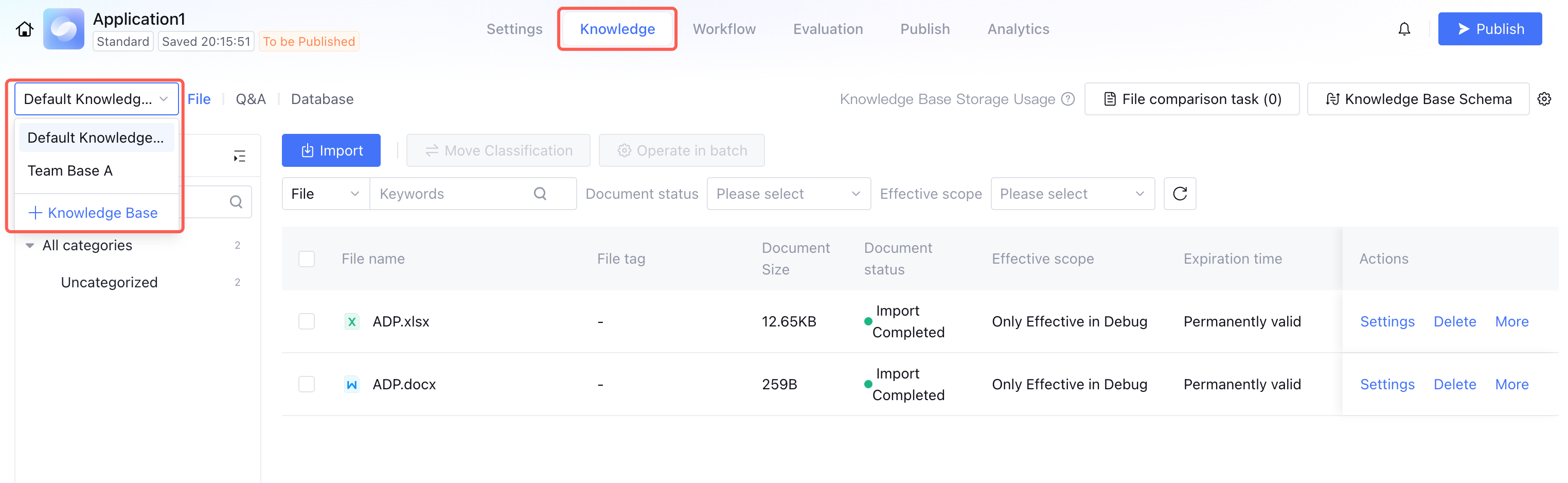Click the storage usage help icon

click(x=1067, y=99)
